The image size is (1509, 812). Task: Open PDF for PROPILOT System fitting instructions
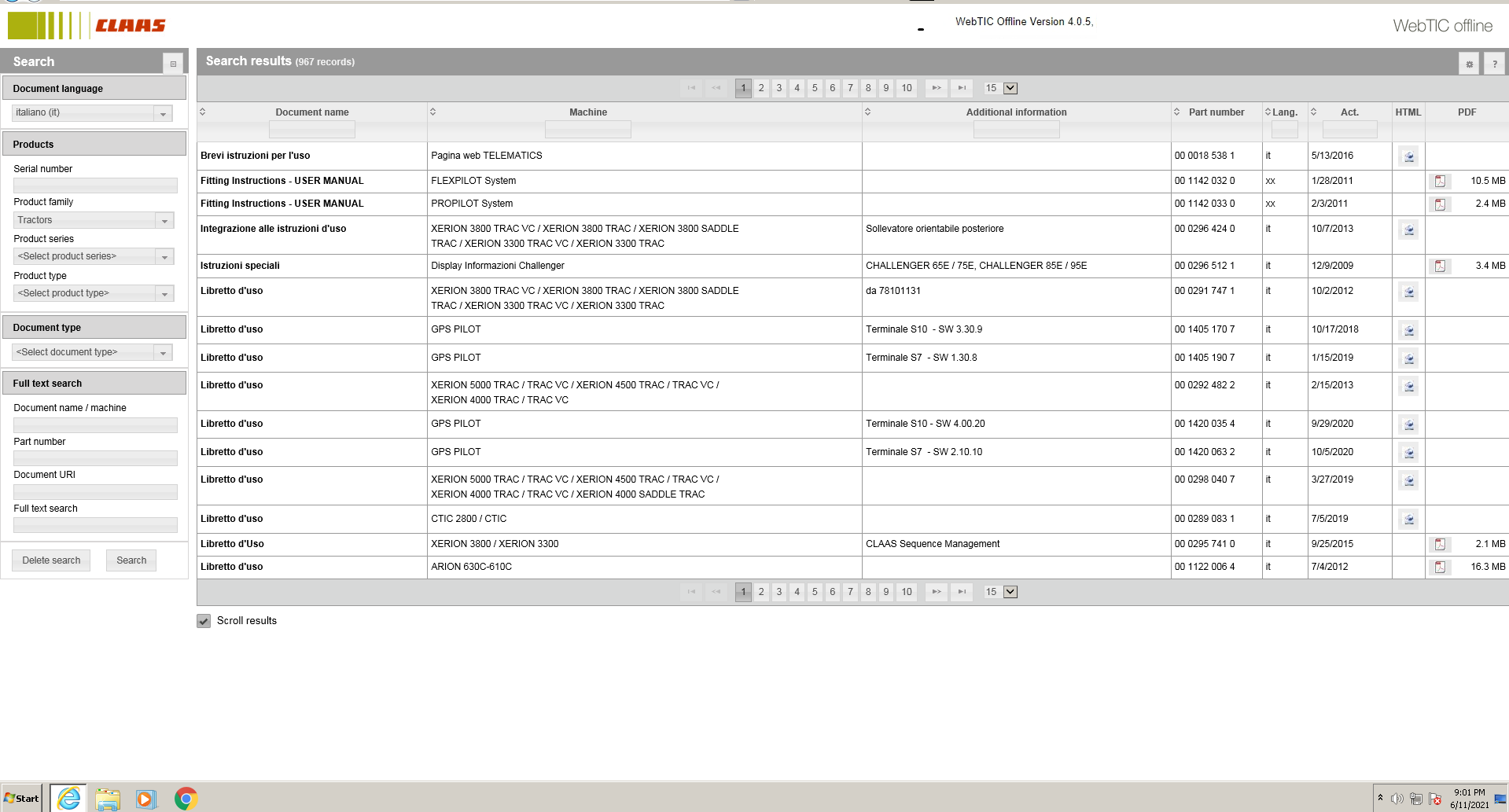(1440, 204)
